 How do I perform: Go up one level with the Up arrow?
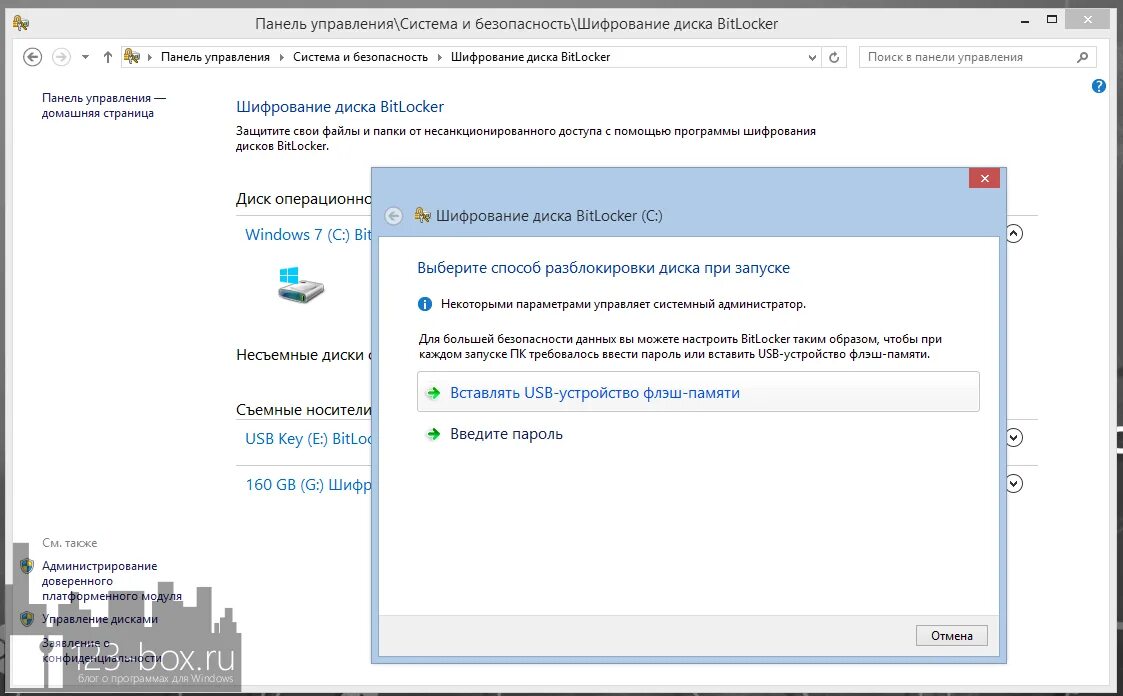coord(107,57)
